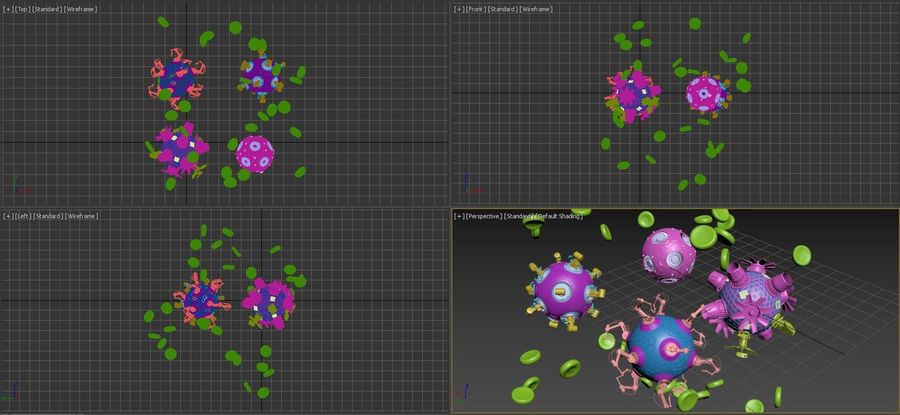
Task: Open [Standard] menu in the Top viewport
Action: click(x=48, y=8)
